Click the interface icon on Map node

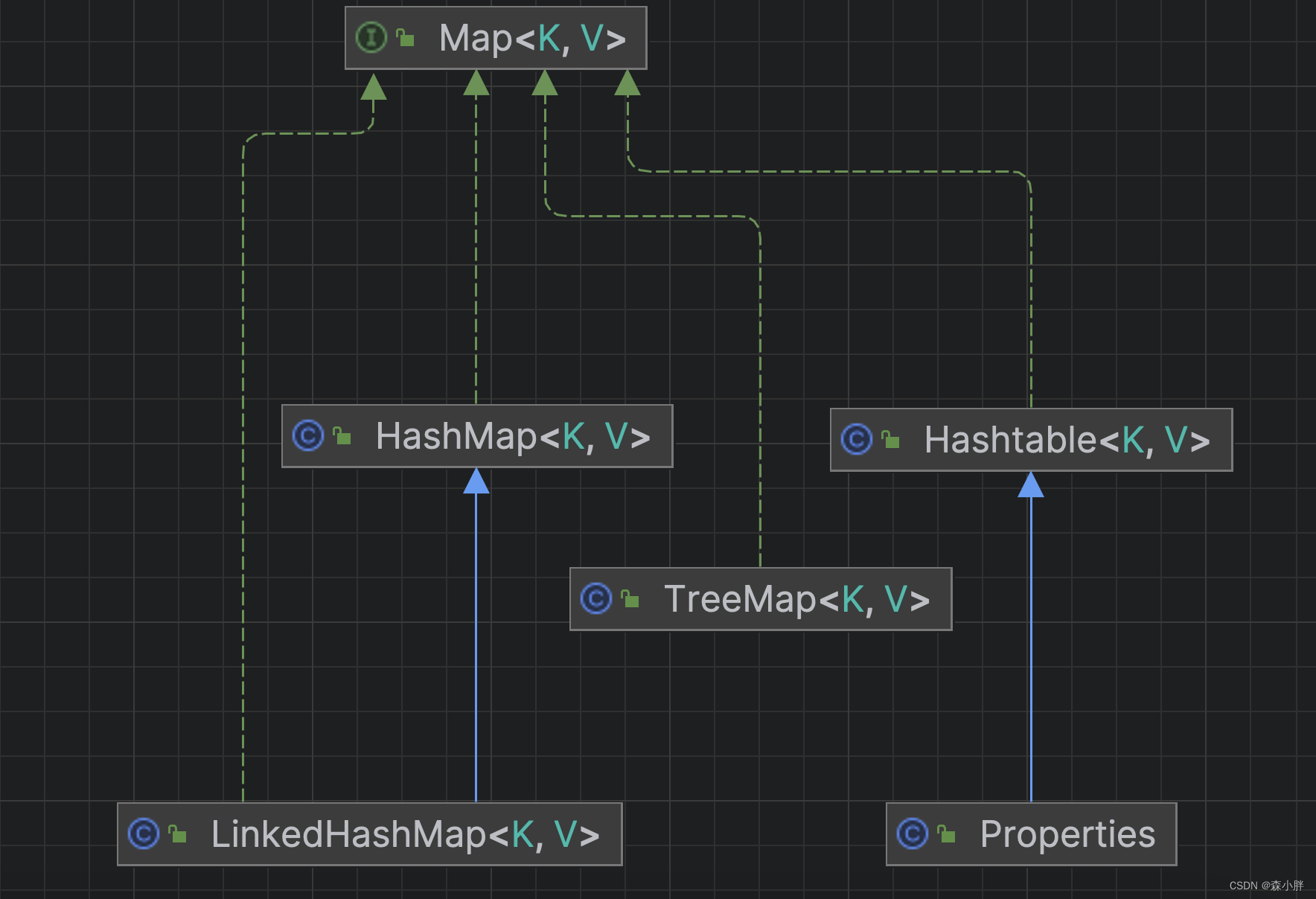pos(371,37)
